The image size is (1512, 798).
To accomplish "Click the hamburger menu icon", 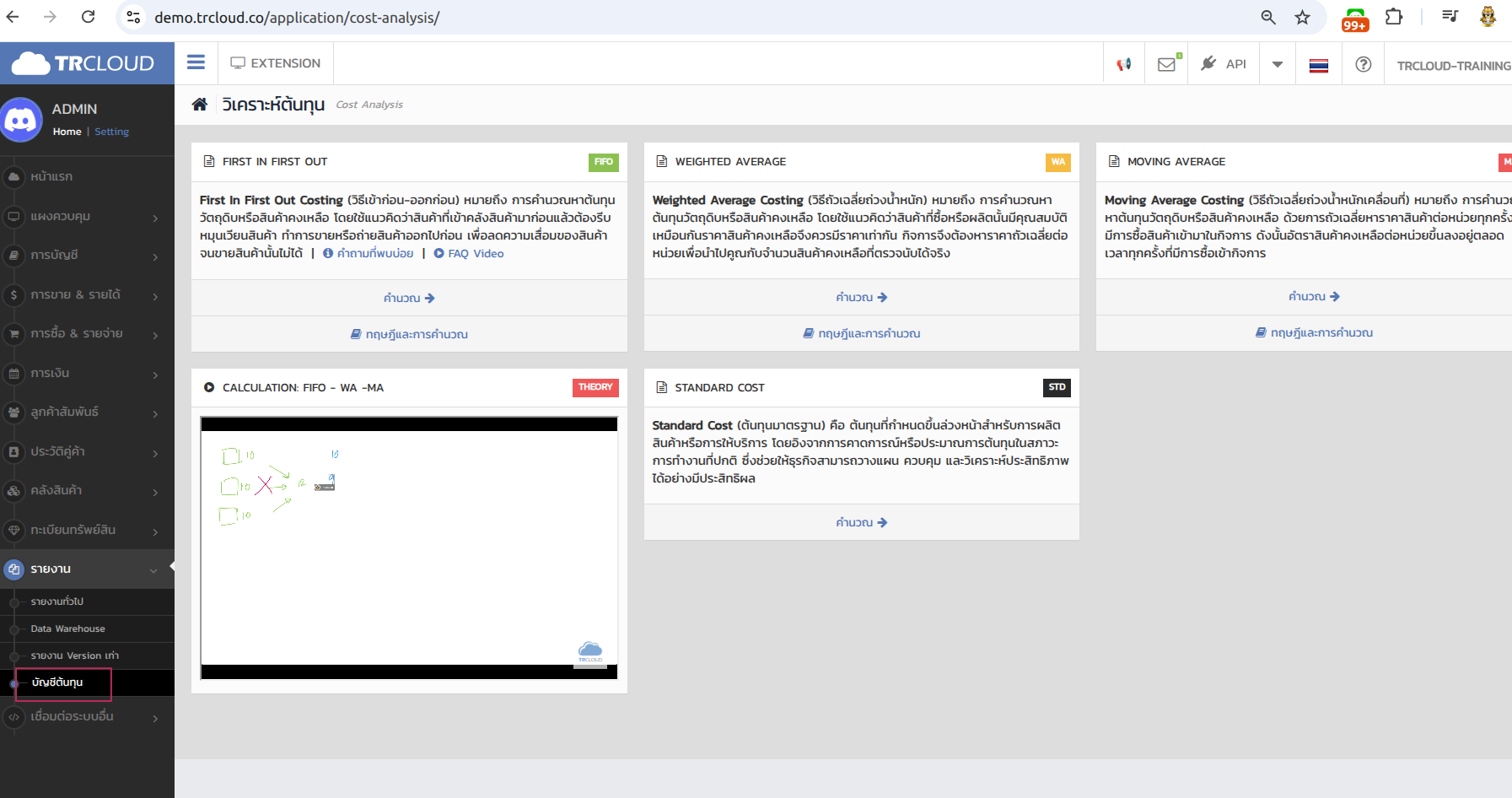I will point(196,62).
